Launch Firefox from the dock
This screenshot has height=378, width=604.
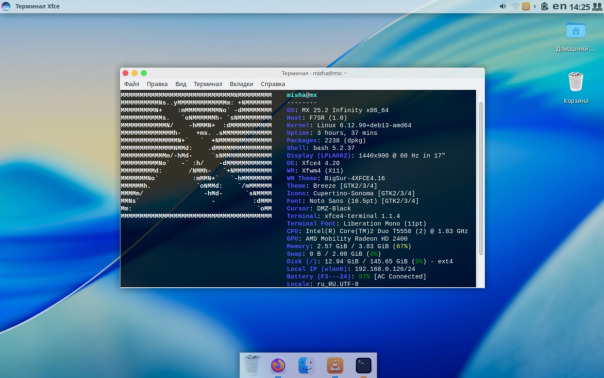(x=278, y=365)
